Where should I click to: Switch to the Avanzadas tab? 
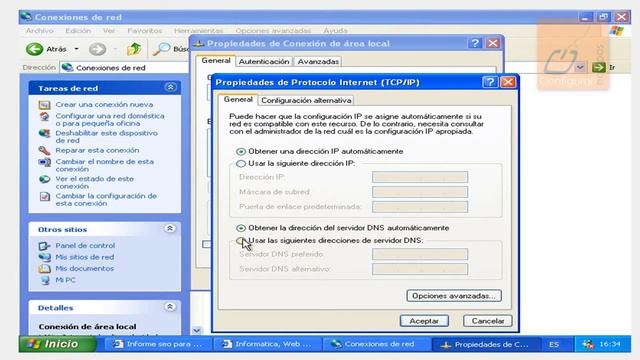point(318,62)
